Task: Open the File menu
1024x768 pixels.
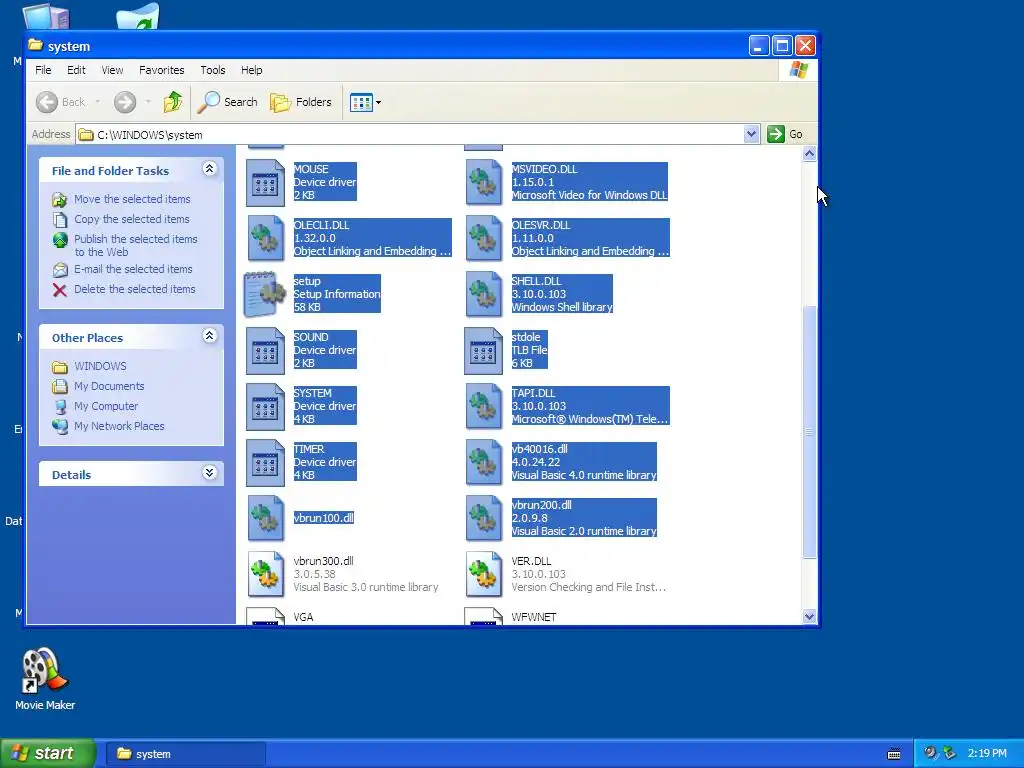Action: [x=43, y=70]
